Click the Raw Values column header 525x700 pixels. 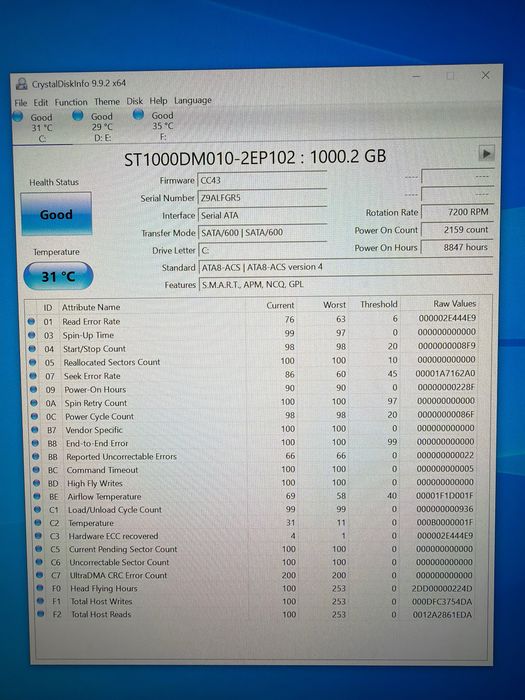(454, 304)
